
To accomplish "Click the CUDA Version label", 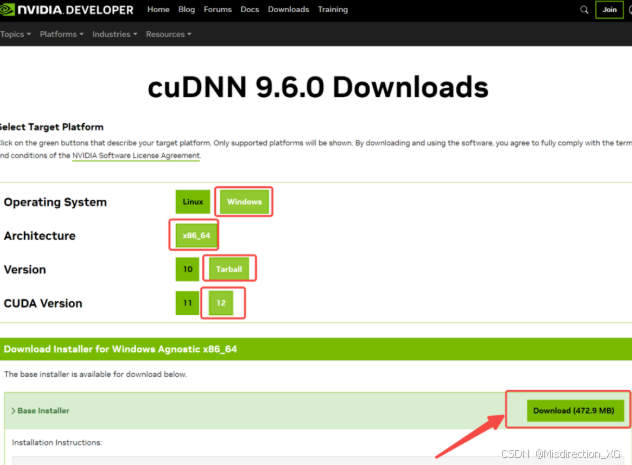I will pyautogui.click(x=43, y=303).
